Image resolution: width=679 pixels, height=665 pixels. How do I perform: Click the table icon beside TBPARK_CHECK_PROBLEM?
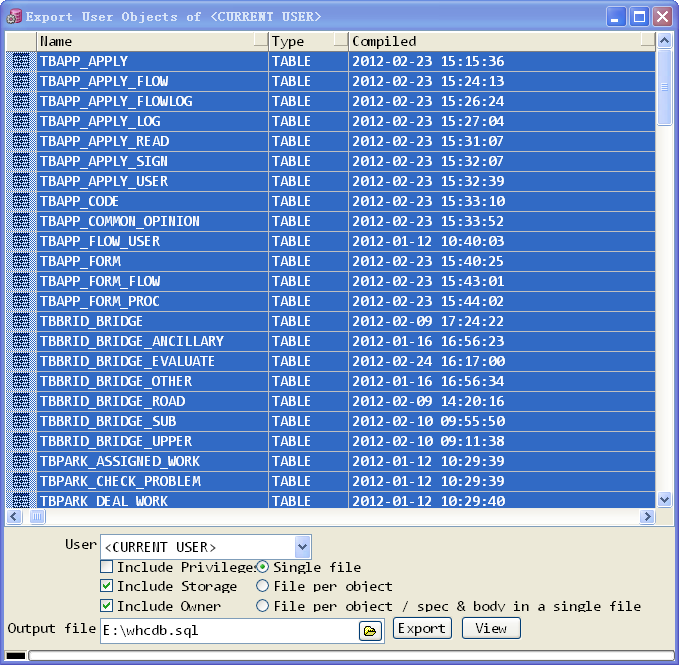[x=21, y=481]
